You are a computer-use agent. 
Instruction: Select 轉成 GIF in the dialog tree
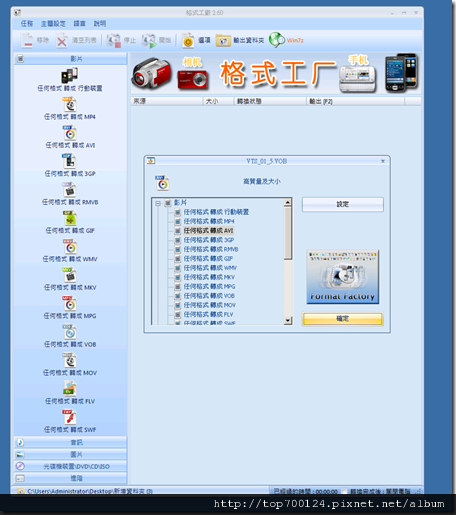click(x=208, y=259)
